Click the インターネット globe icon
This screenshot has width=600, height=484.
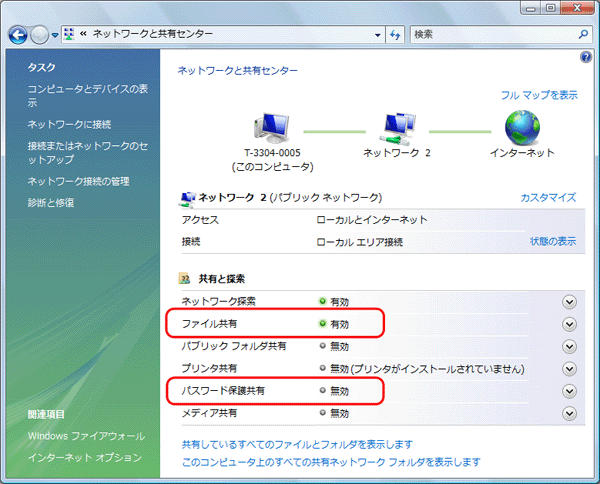[521, 127]
